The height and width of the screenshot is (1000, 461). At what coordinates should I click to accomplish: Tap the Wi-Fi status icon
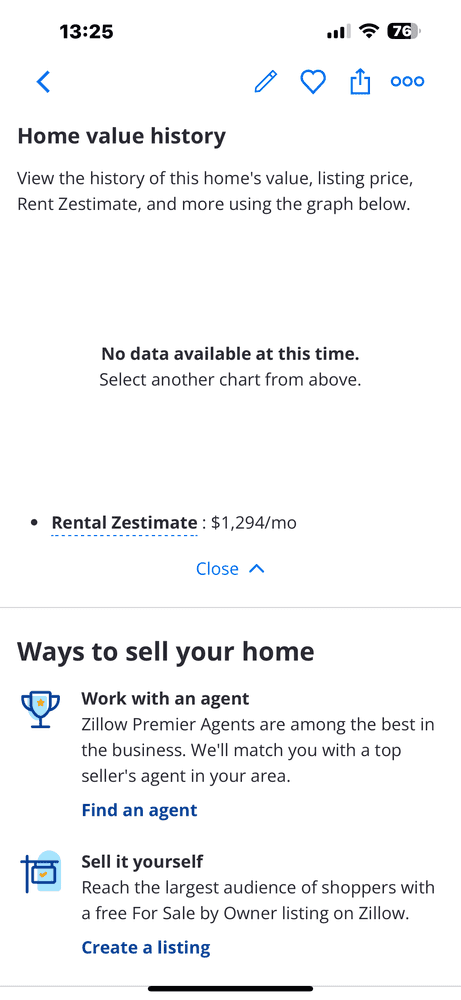point(369,31)
